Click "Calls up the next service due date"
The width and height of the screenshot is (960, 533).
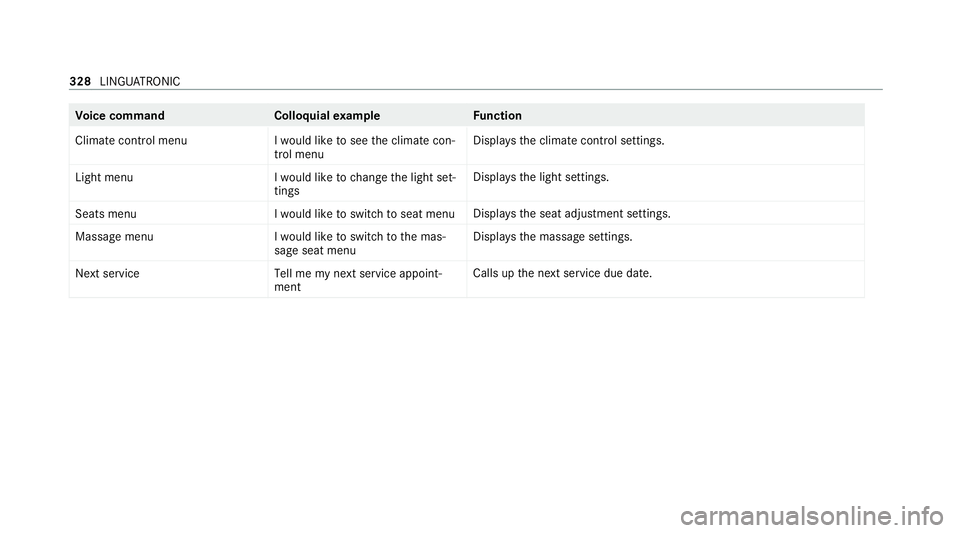click(x=563, y=273)
